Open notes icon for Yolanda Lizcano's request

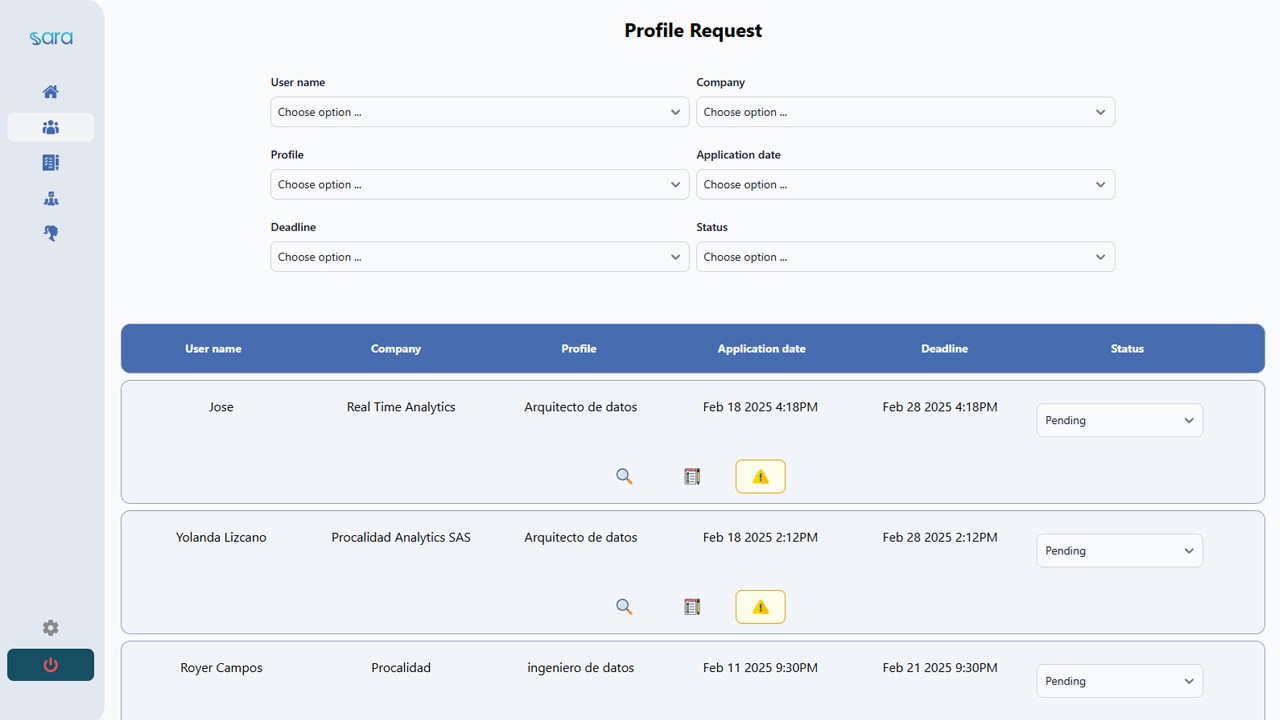[692, 606]
